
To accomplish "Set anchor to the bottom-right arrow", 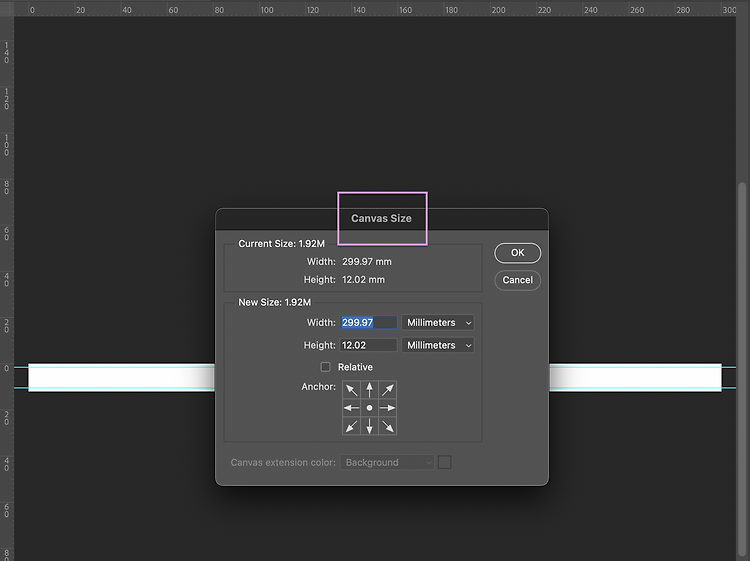I will coord(387,426).
